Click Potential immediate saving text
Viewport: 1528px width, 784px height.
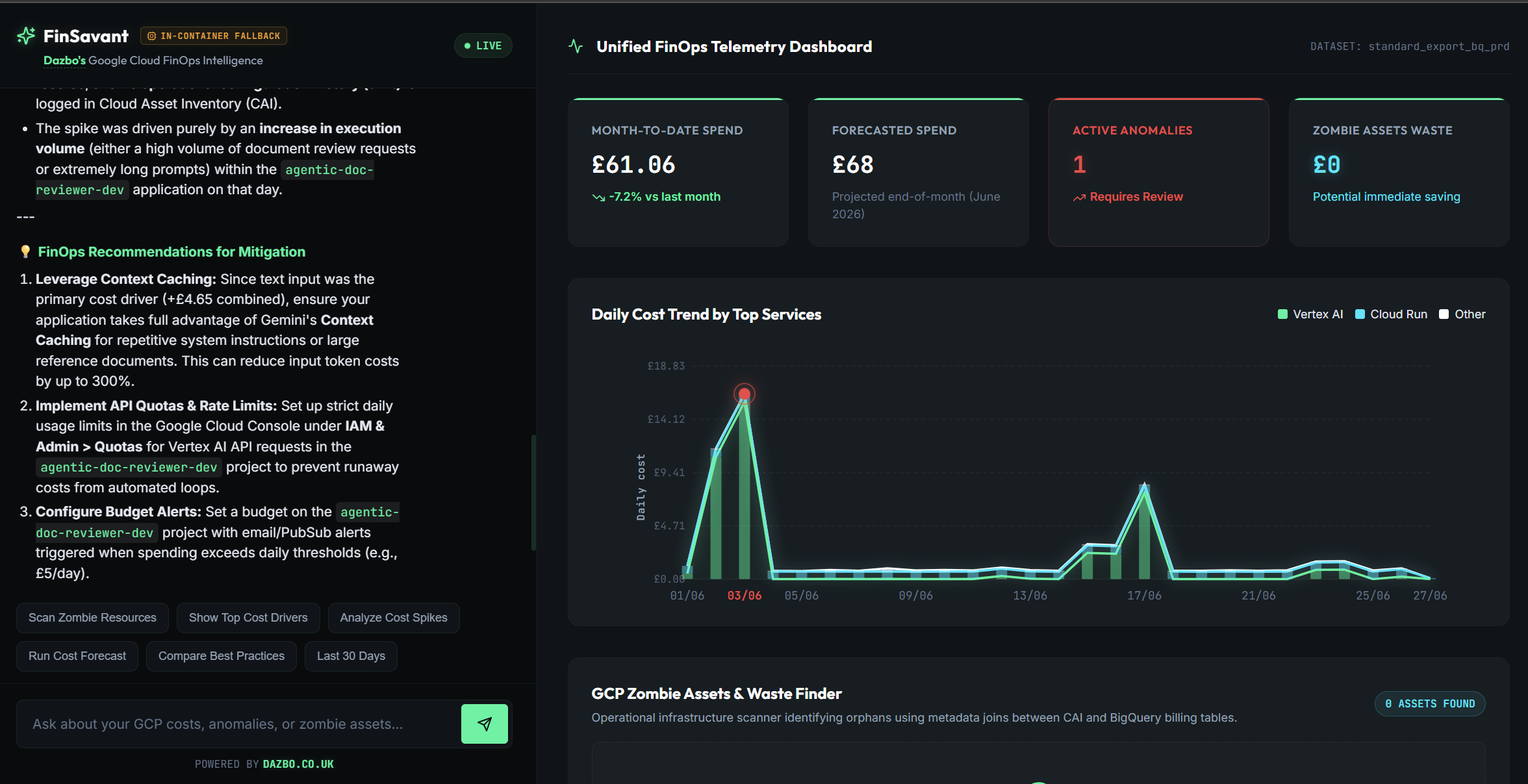click(1386, 197)
